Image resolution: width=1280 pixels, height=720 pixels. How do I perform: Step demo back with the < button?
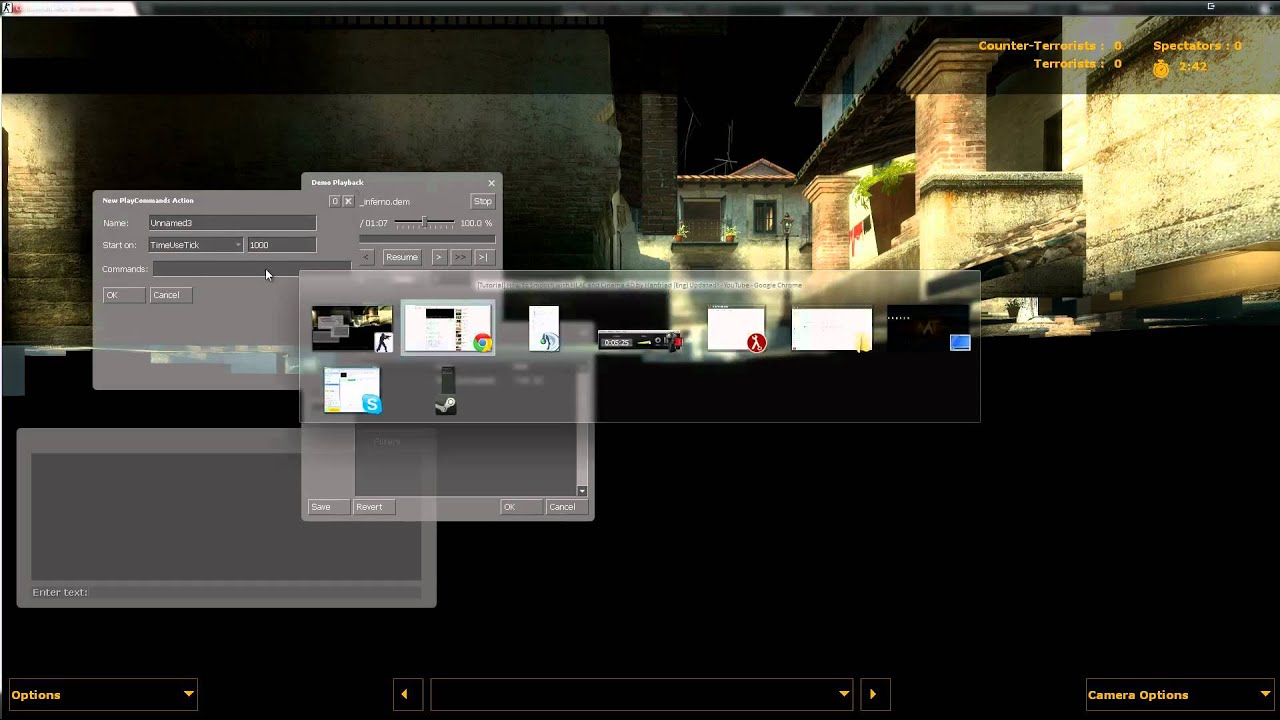366,257
